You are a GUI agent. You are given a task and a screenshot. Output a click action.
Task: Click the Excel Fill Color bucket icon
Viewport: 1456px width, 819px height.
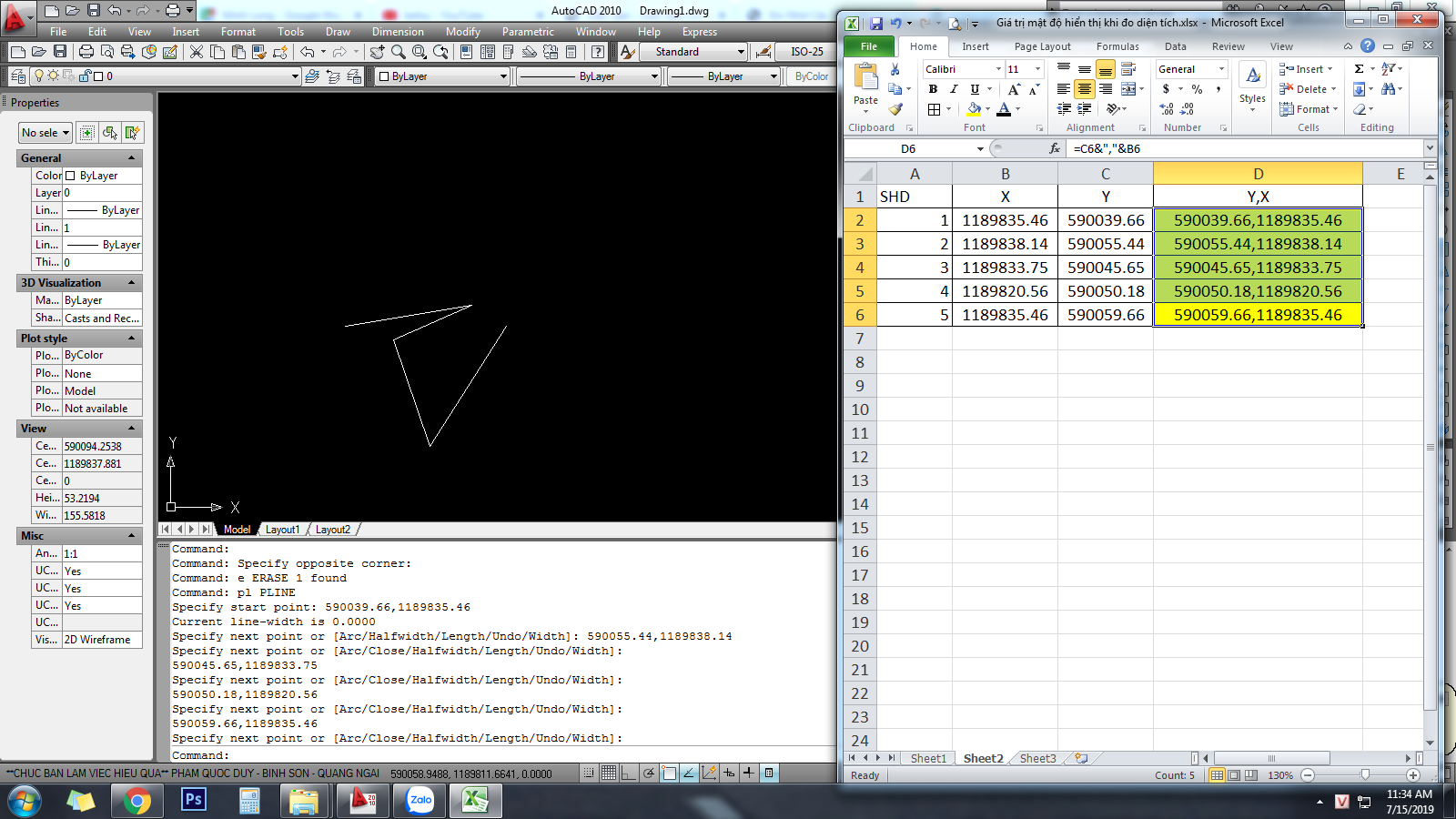click(x=974, y=109)
